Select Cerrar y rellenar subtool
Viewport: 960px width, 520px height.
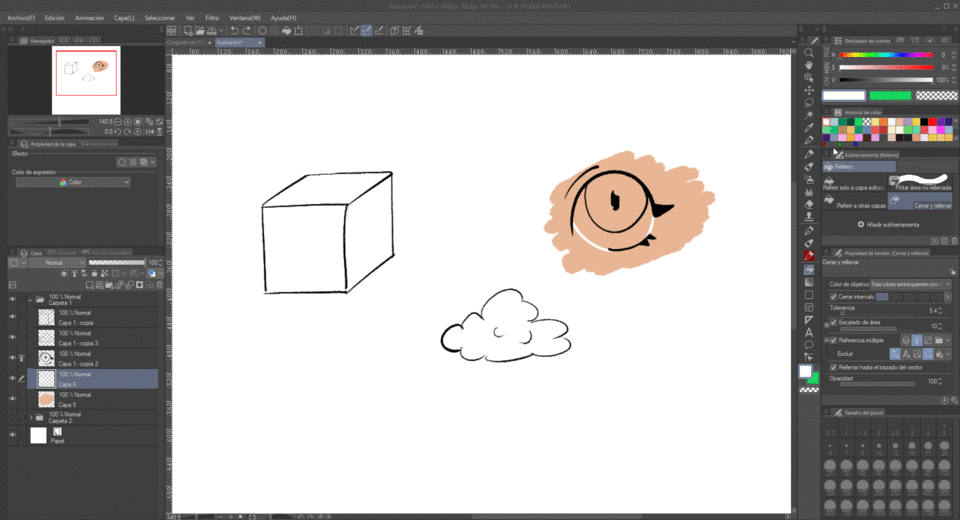(921, 202)
